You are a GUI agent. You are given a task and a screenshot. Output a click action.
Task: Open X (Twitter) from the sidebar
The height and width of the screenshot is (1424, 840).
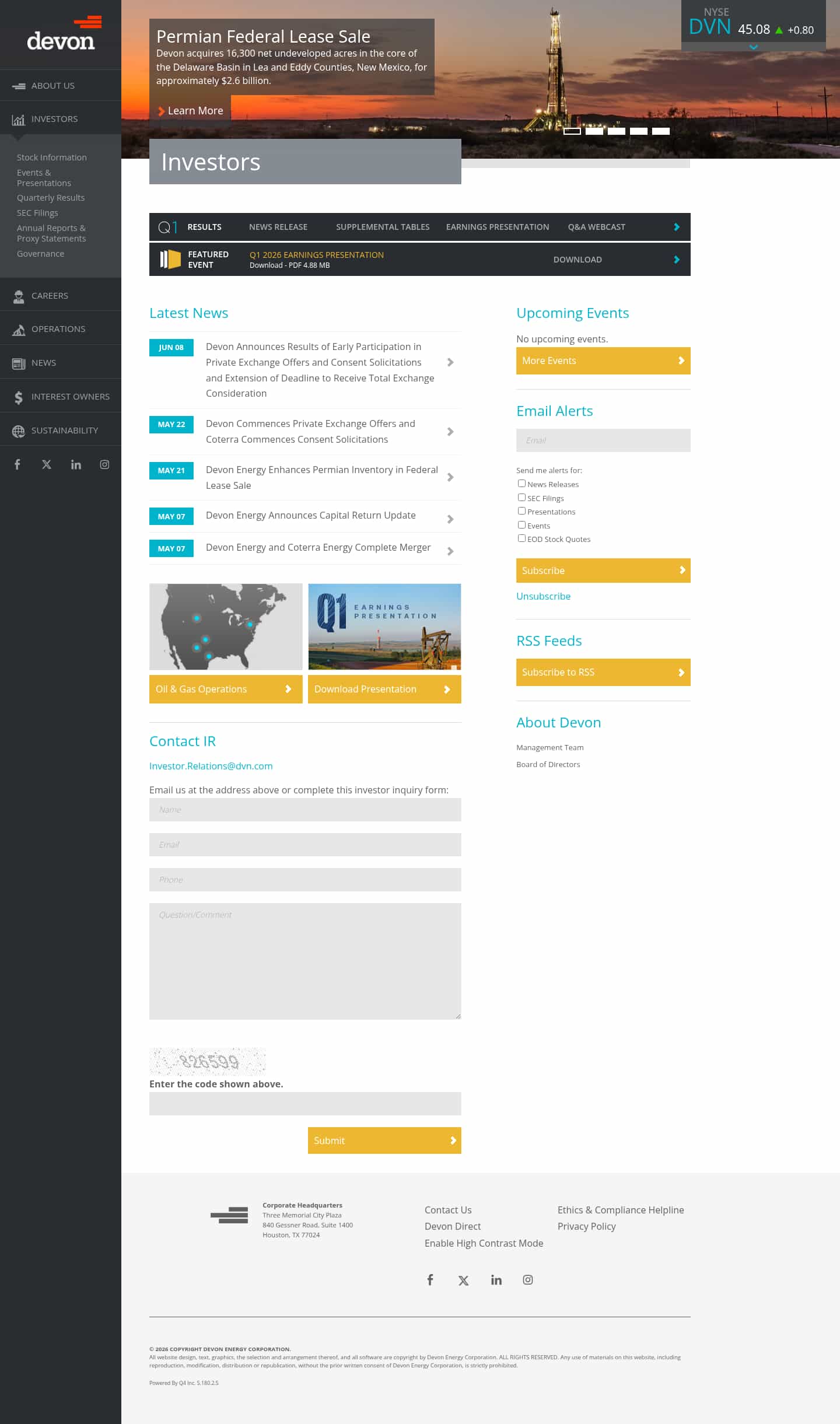click(47, 464)
